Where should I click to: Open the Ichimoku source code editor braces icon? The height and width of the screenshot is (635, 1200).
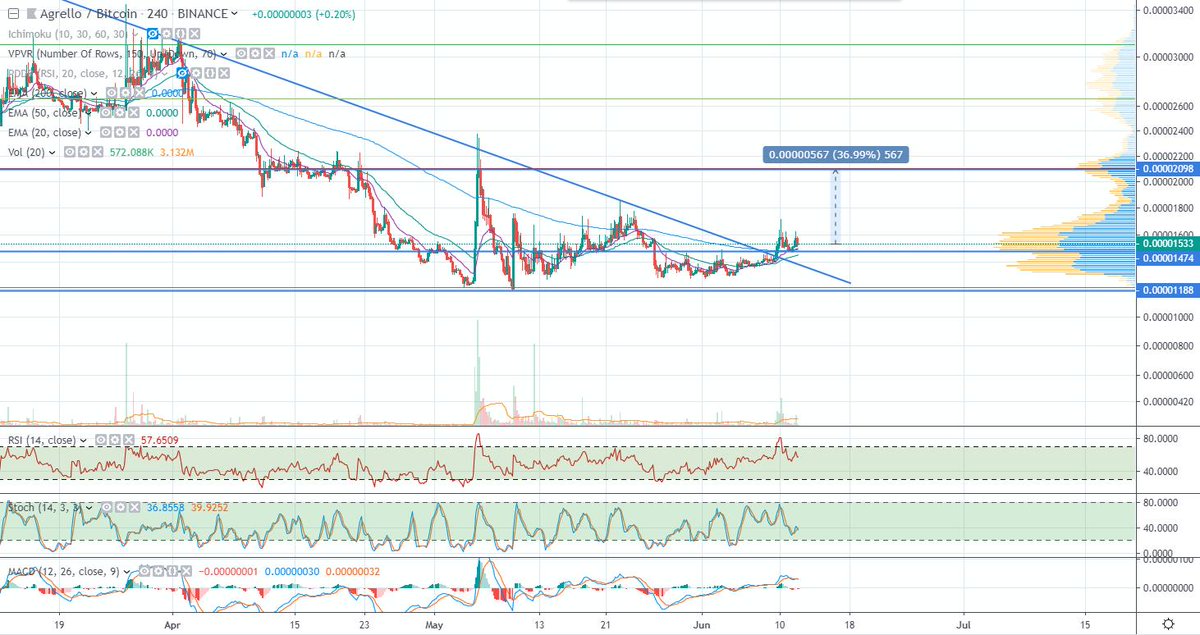point(180,34)
